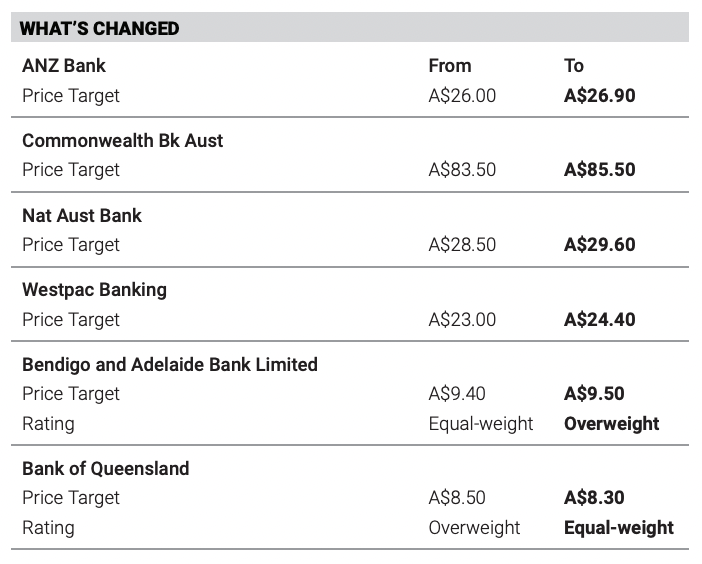
Task: Click ANZ Bank's new target A$26.90
Action: (599, 96)
